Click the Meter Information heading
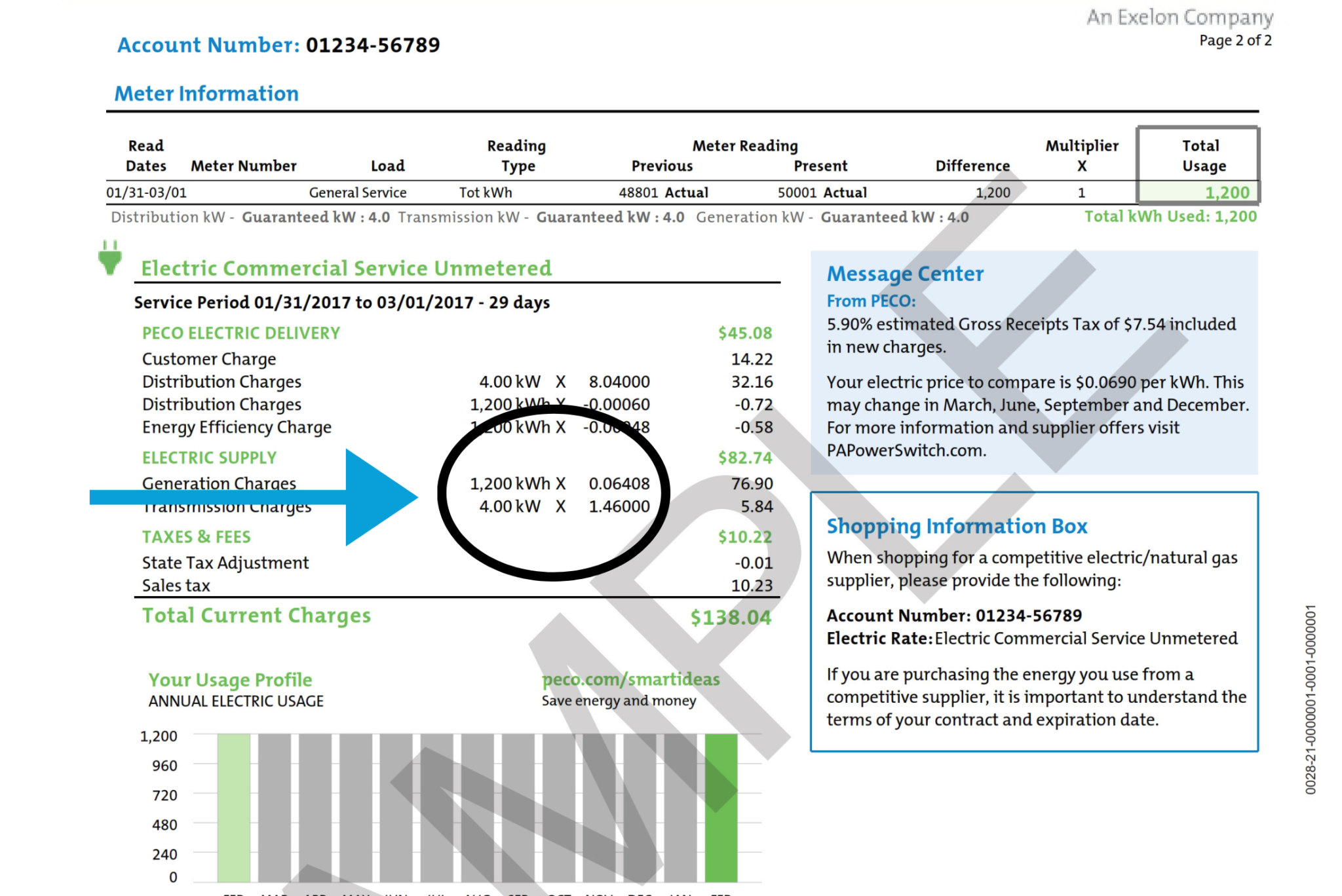Screen dimensions: 1342x896 coord(206,94)
